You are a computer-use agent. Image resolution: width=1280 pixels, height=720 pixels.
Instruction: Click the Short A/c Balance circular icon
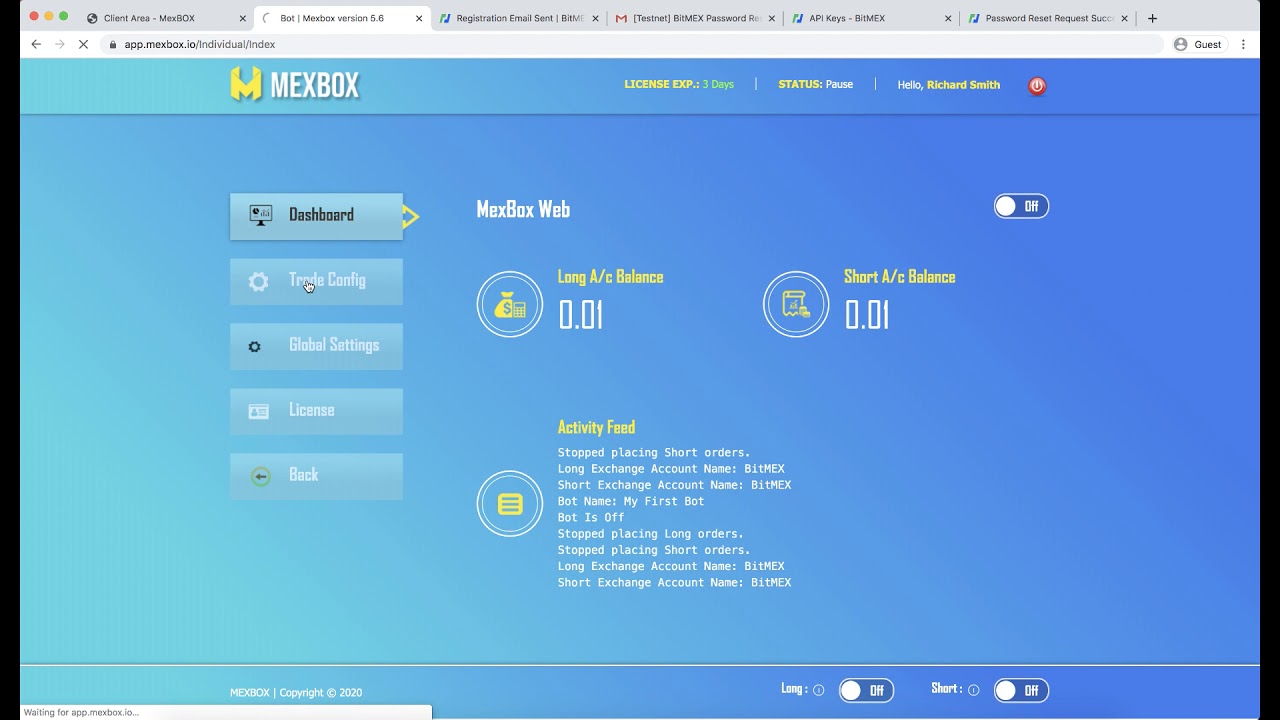pyautogui.click(x=796, y=304)
